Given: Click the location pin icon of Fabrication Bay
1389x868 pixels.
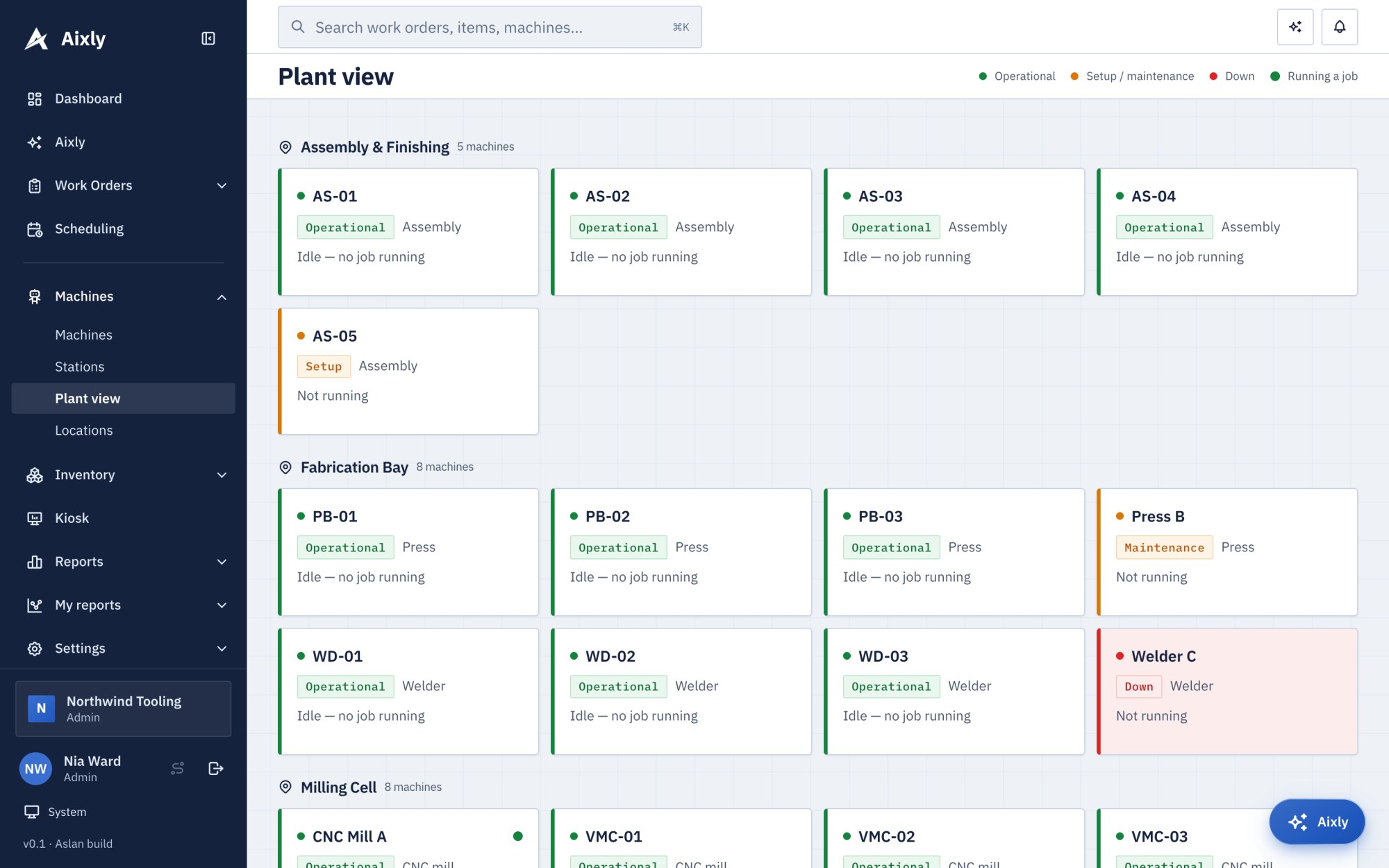Looking at the screenshot, I should point(285,467).
